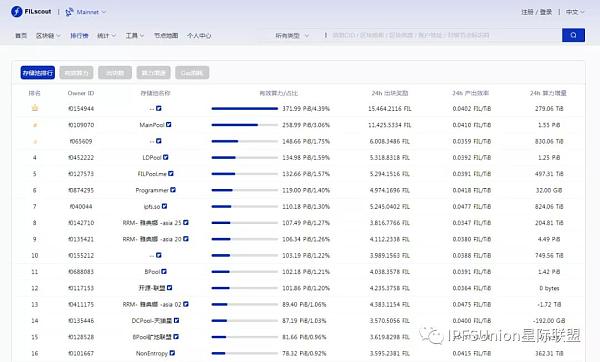
Task: Click the badge icon in the f065609 row
Action: pyautogui.click(x=159, y=141)
